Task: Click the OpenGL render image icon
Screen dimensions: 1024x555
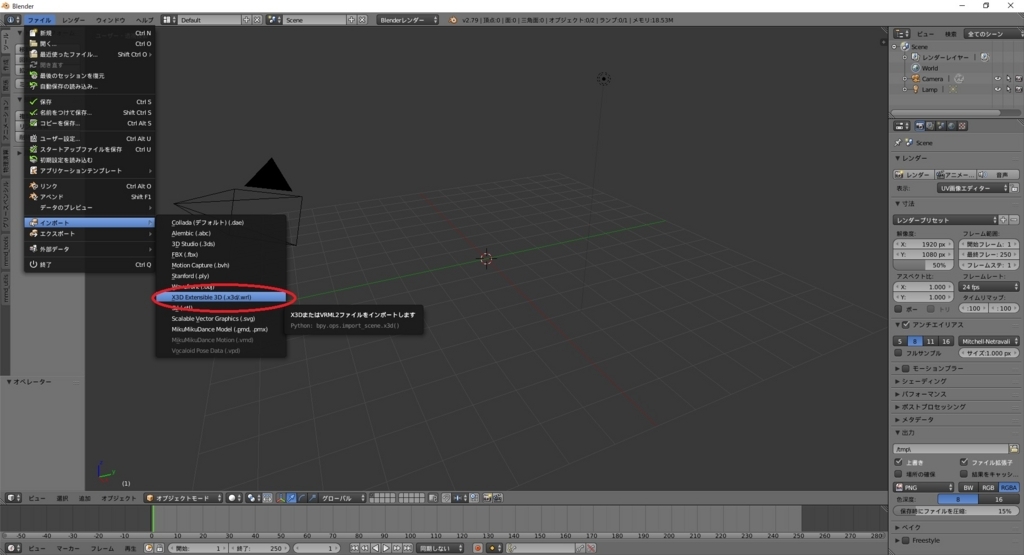Action: [487, 498]
